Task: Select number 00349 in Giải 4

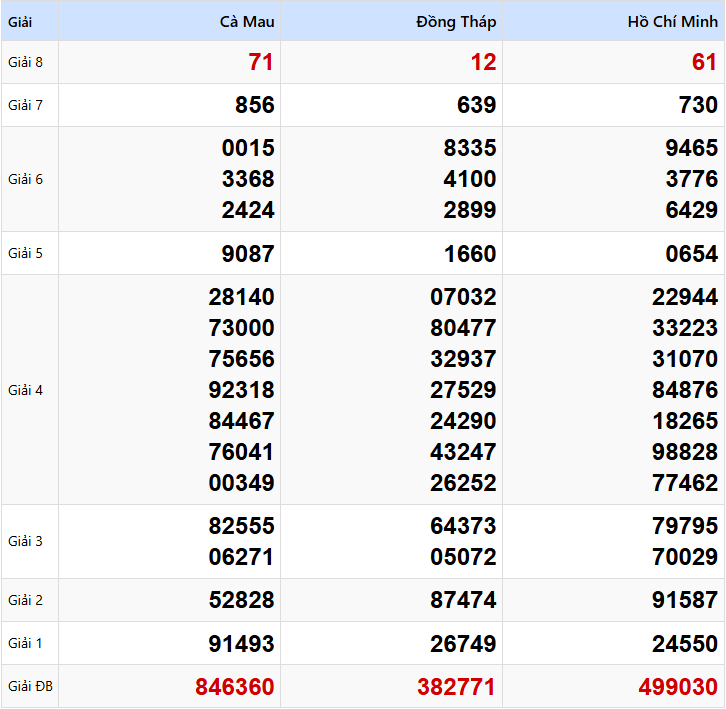Action: point(241,483)
